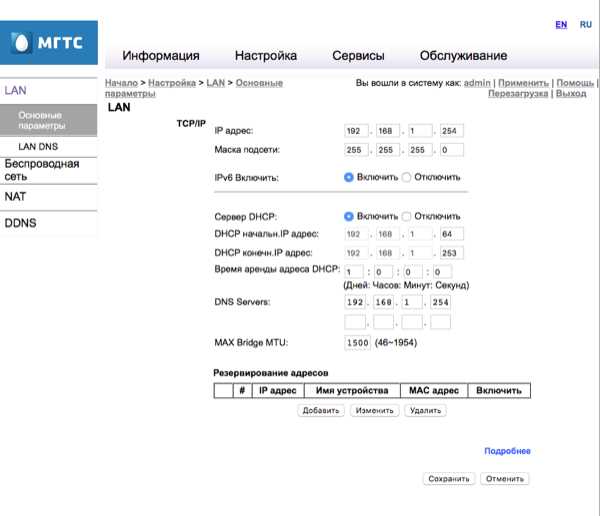Click the MAX Bridge MTU field
Screen dimensions: 600x516
357,343
